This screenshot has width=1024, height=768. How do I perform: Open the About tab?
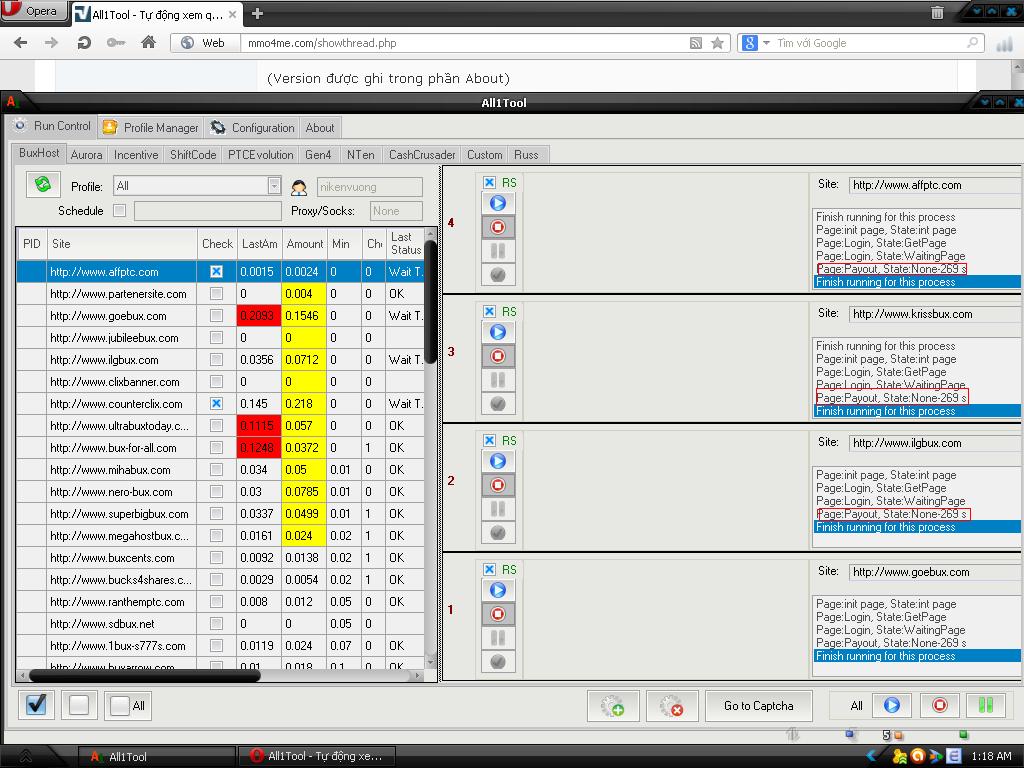(x=320, y=127)
